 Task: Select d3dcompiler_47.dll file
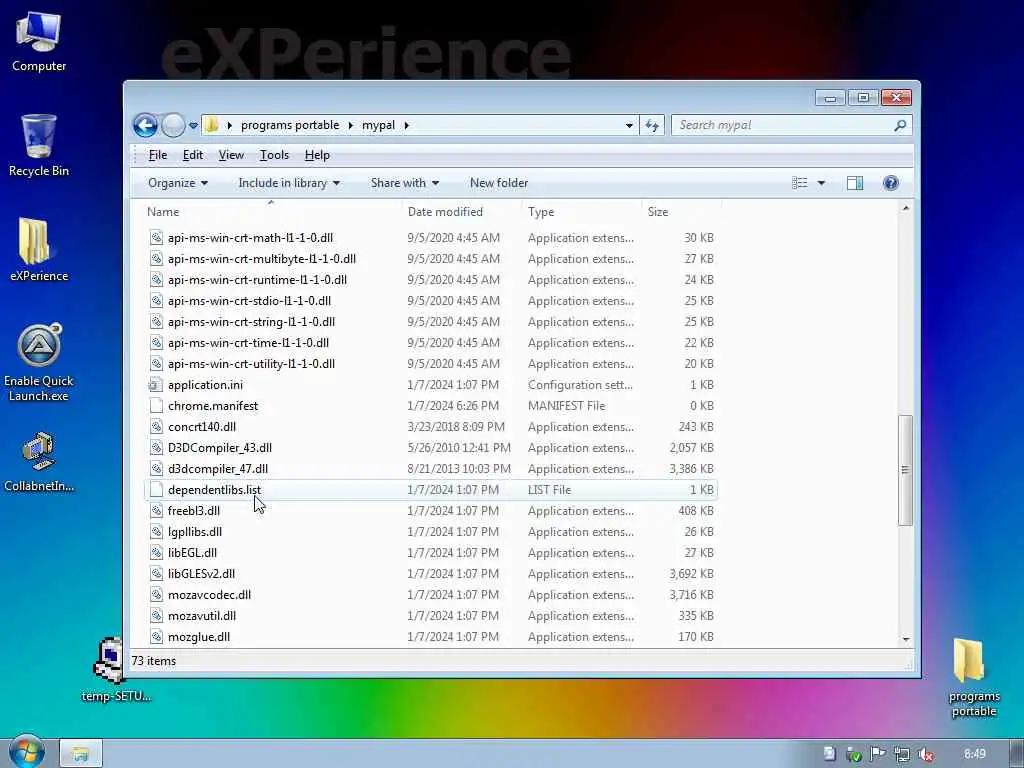(x=431, y=469)
